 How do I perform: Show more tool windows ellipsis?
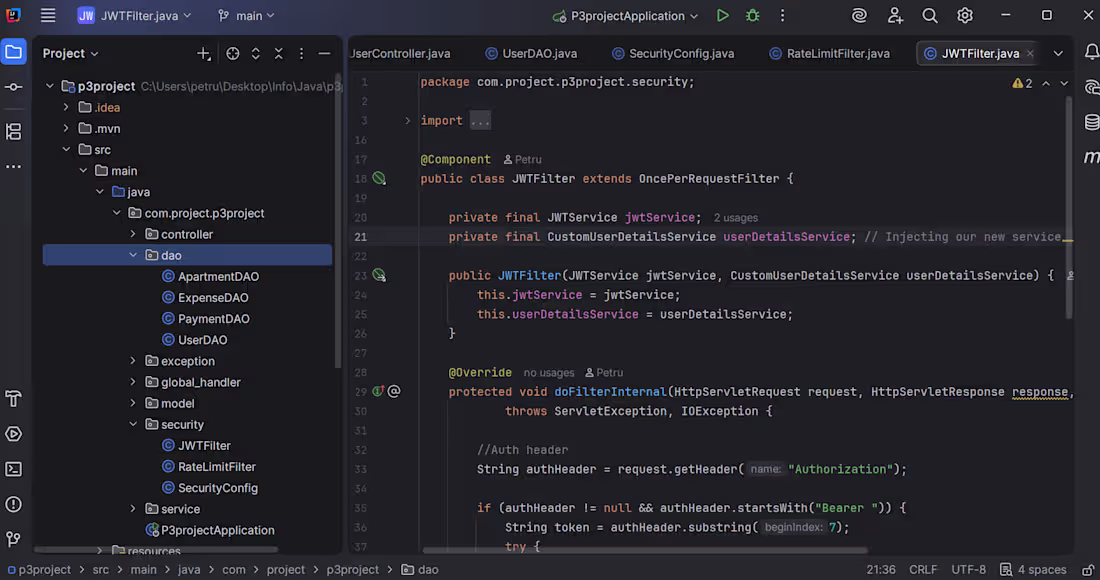pos(13,167)
